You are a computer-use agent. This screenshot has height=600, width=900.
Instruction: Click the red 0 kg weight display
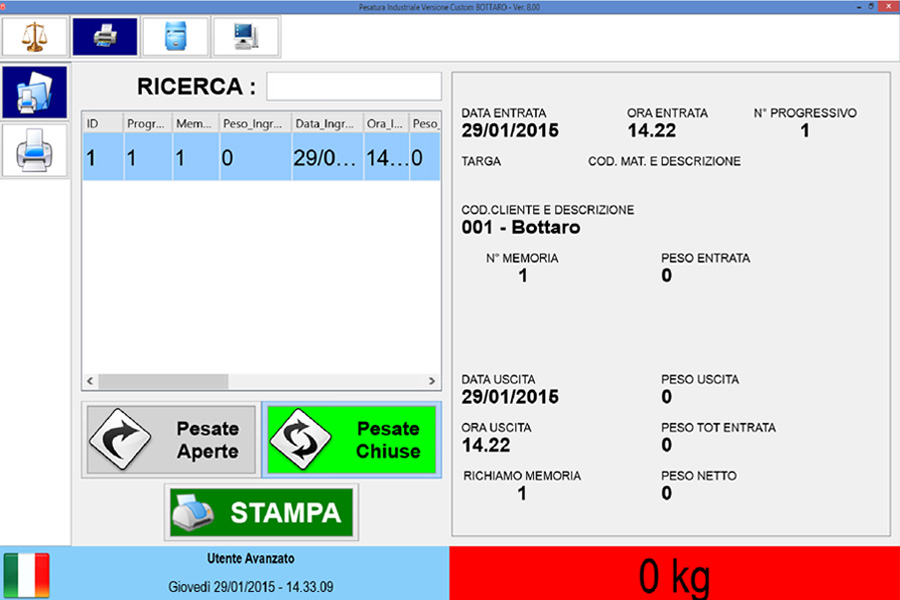tap(675, 575)
